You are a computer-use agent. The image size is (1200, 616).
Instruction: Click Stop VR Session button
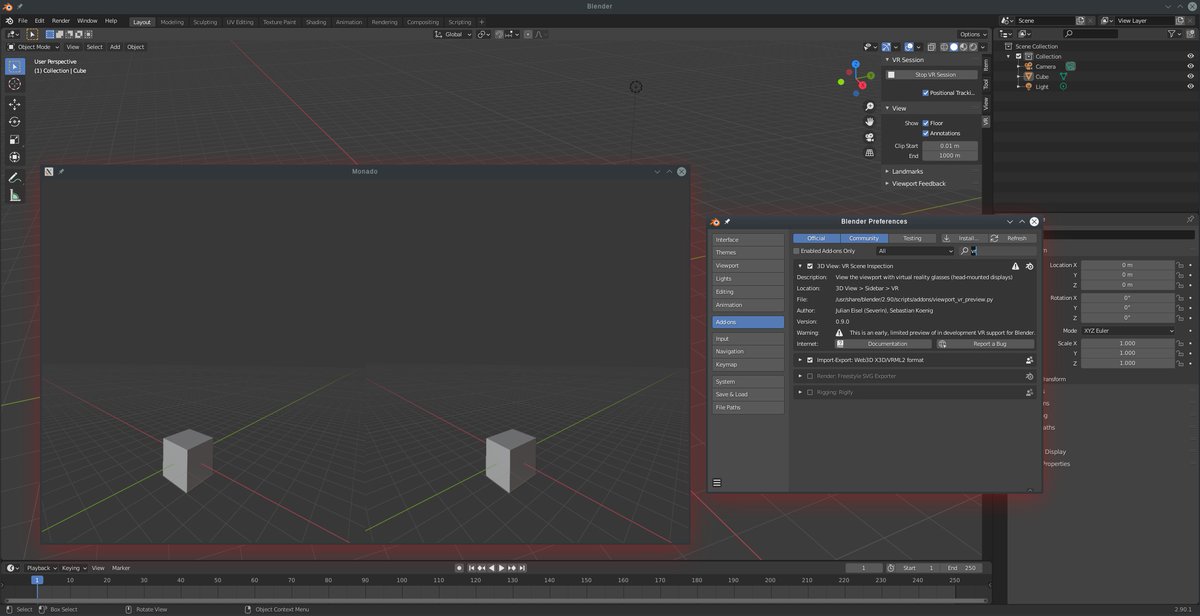931,74
